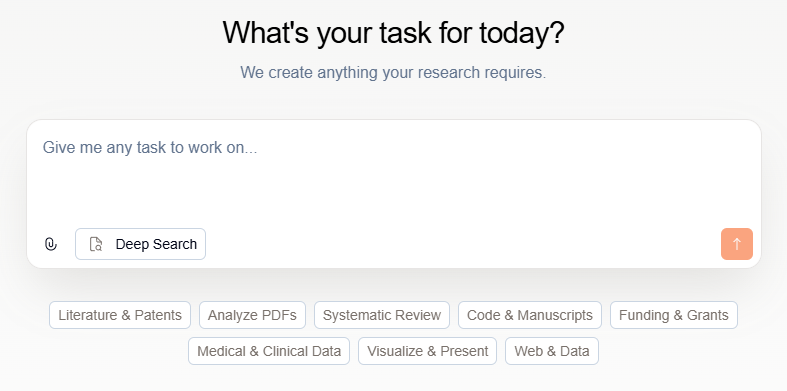The image size is (787, 391).
Task: Click the document search icon in Deep Search
Action: [96, 244]
